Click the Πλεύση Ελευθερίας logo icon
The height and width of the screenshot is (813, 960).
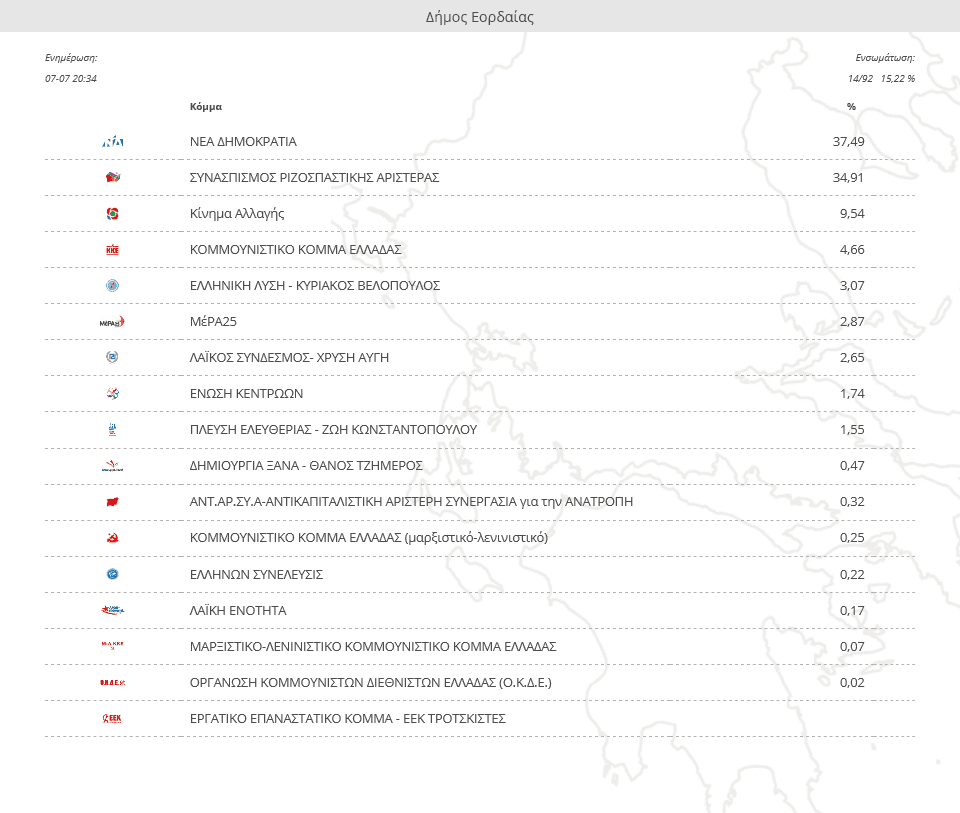(x=113, y=430)
